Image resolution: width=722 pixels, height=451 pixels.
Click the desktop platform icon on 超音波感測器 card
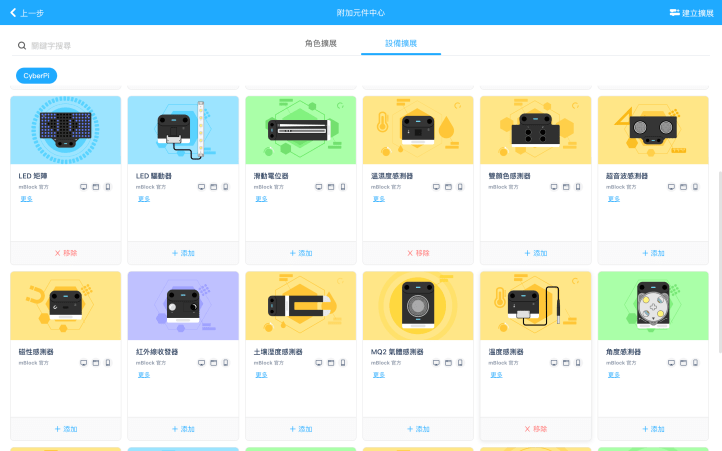(671, 187)
